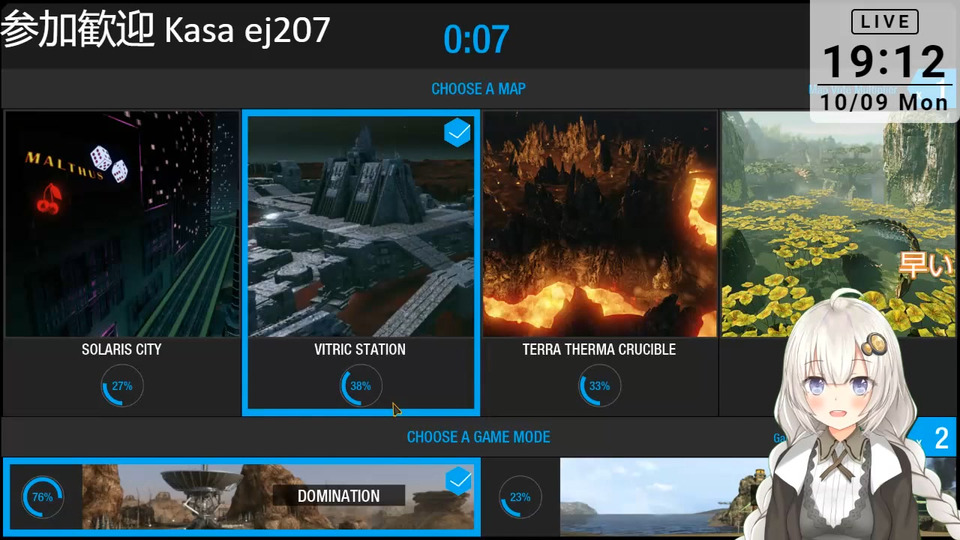The width and height of the screenshot is (960, 540).
Task: Click the 76% vote ring for Domination
Action: click(x=42, y=497)
